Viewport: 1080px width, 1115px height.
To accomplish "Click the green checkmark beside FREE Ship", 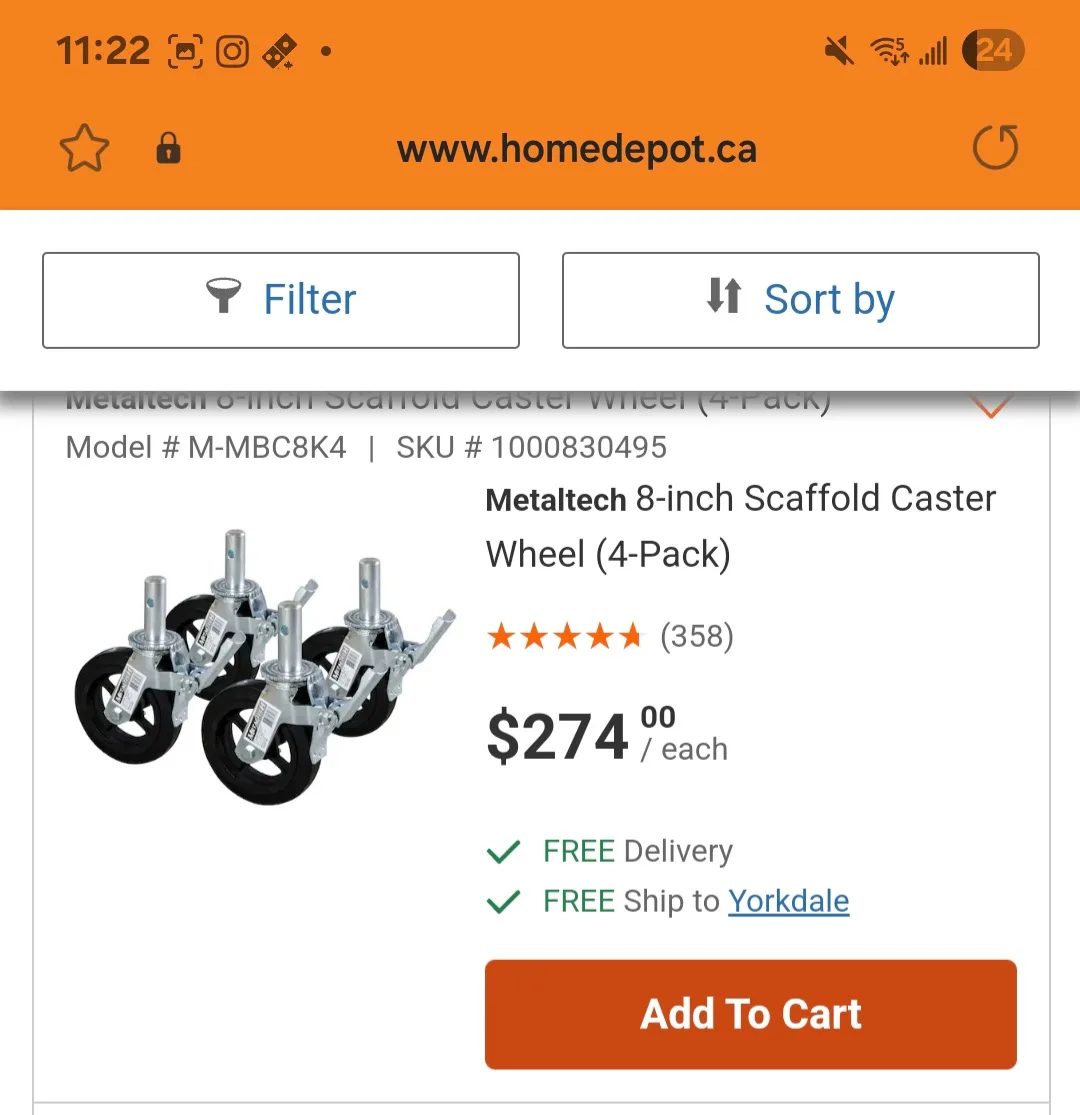I will click(x=503, y=901).
